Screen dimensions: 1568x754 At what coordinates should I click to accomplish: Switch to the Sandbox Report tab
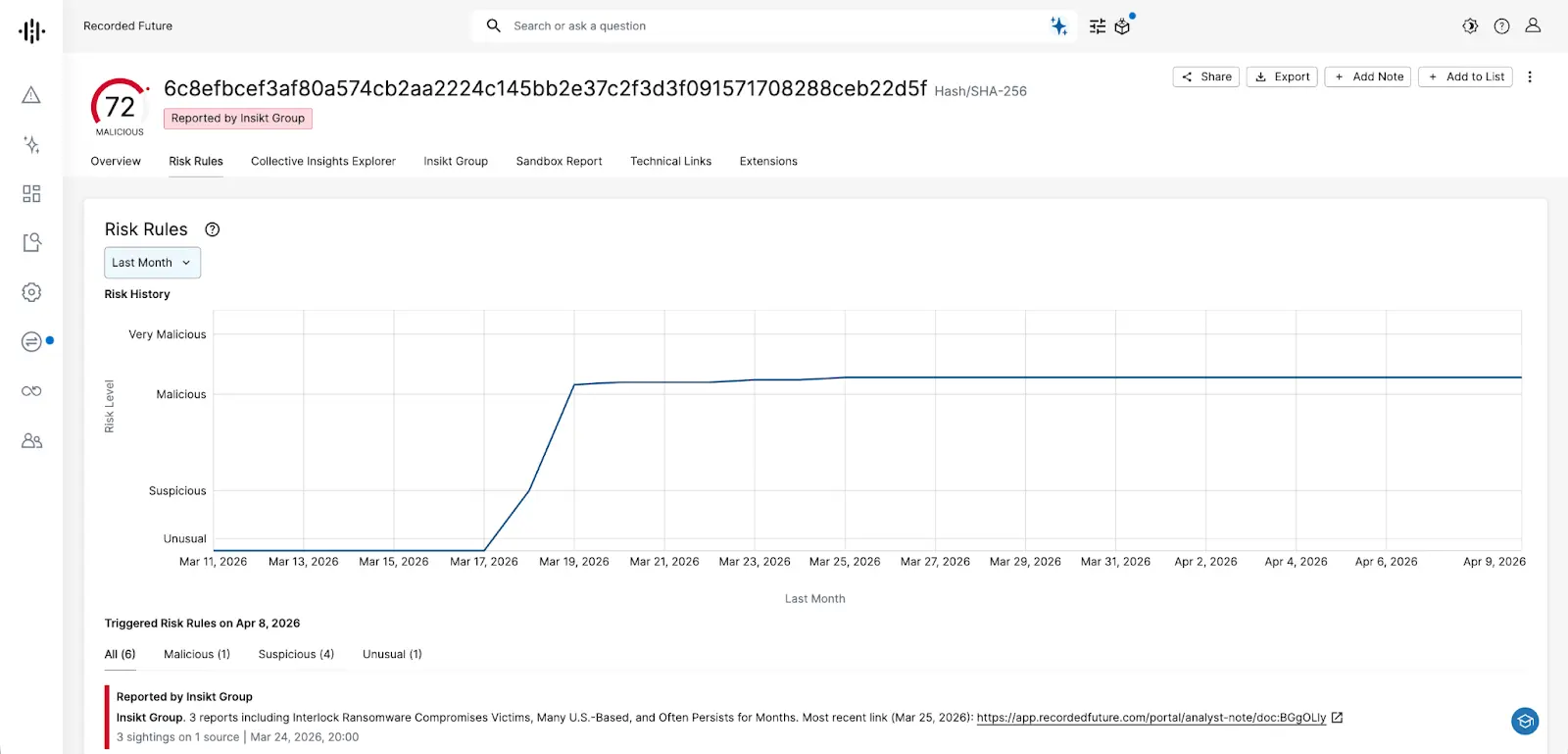pos(559,161)
